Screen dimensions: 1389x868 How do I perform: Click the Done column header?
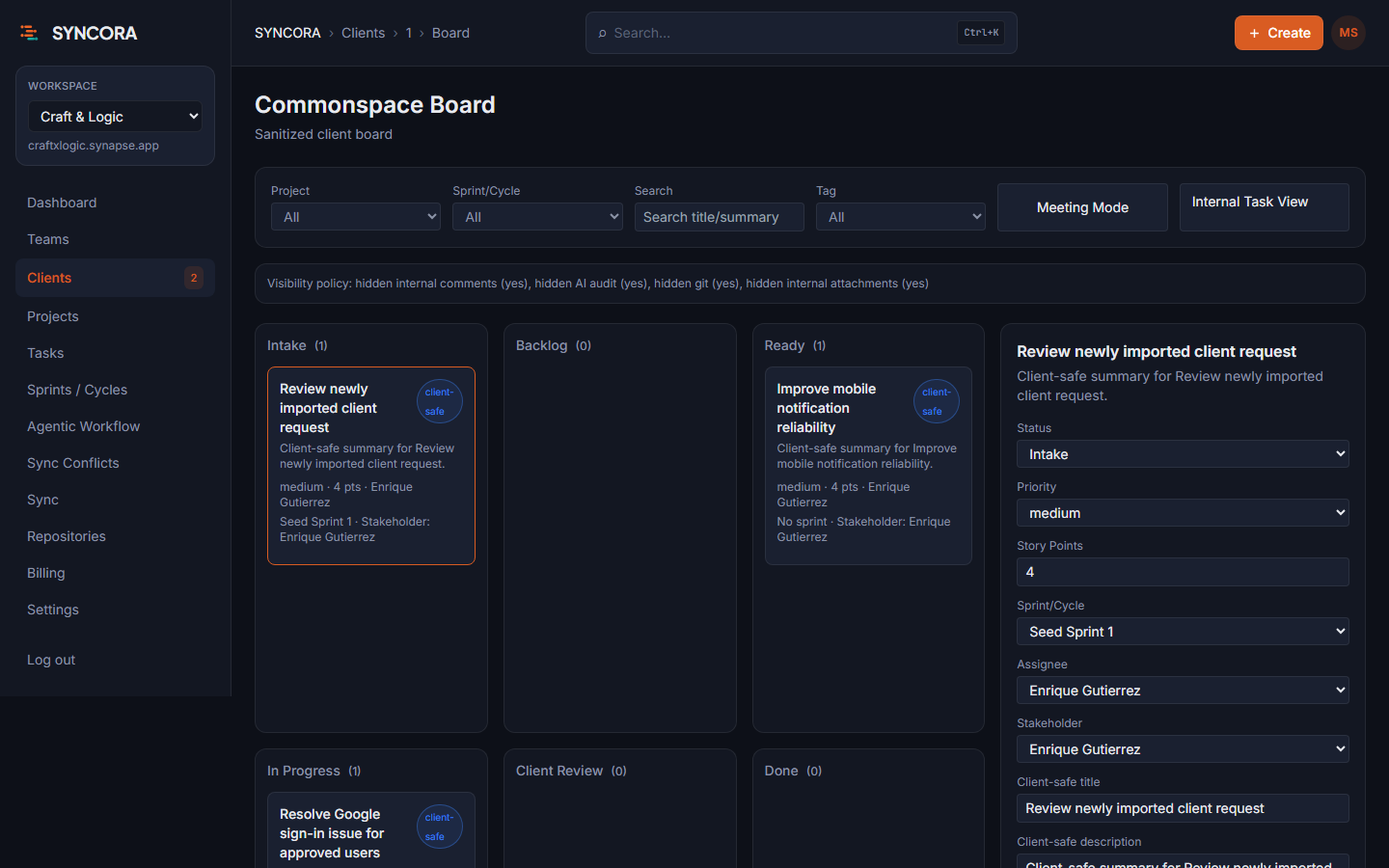(x=793, y=771)
